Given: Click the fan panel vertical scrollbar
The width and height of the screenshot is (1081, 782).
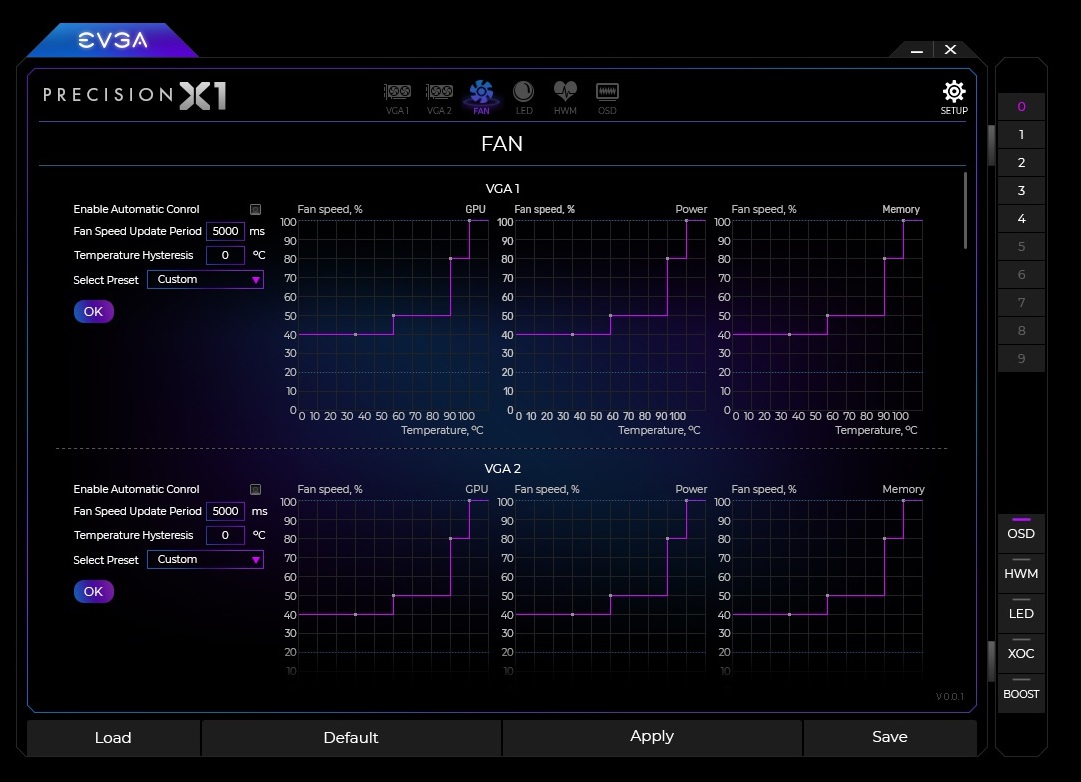Looking at the screenshot, I should [965, 210].
